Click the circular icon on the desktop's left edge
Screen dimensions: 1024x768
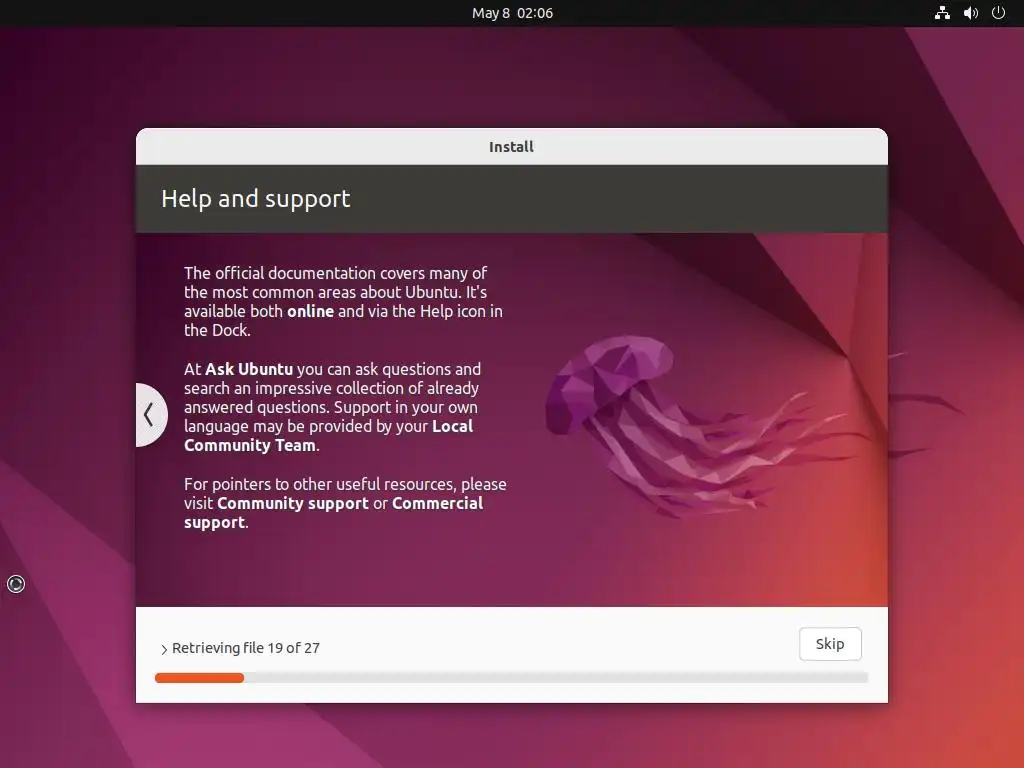[16, 584]
